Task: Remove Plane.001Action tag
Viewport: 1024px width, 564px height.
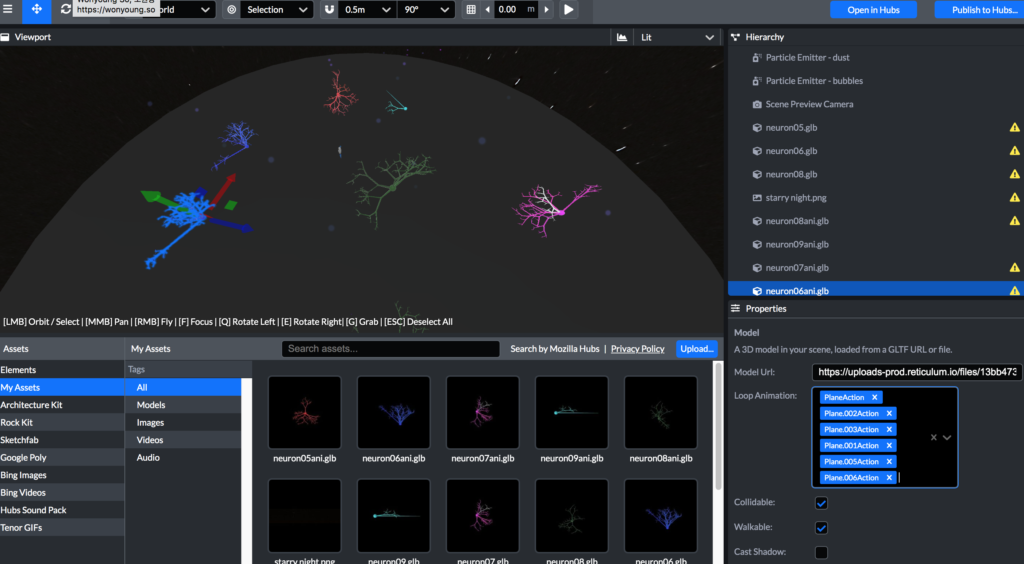Action: (889, 446)
